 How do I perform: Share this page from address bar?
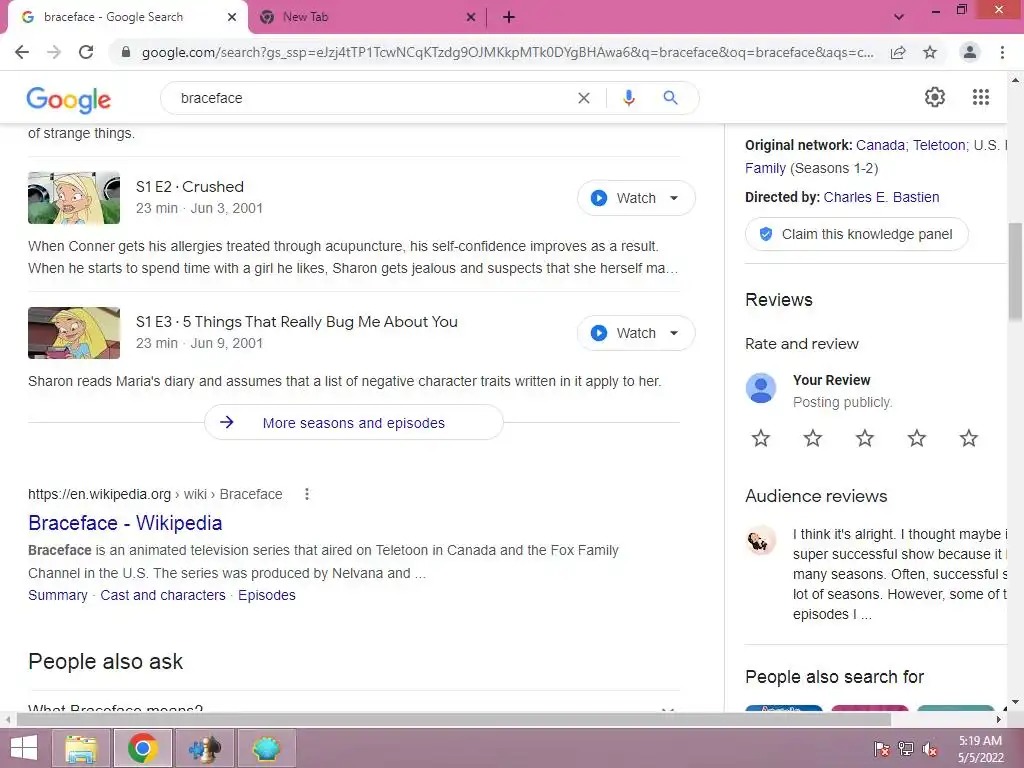[898, 52]
